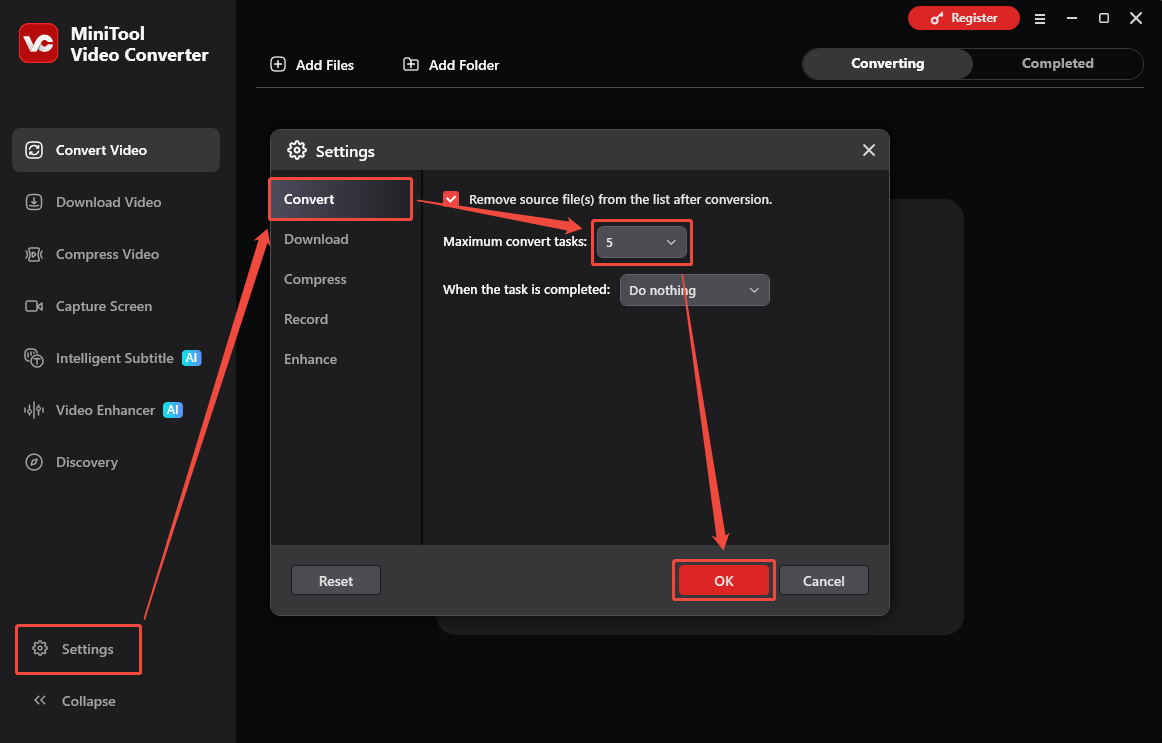Switch to the Completed tab
The width and height of the screenshot is (1162, 743).
click(x=1058, y=64)
